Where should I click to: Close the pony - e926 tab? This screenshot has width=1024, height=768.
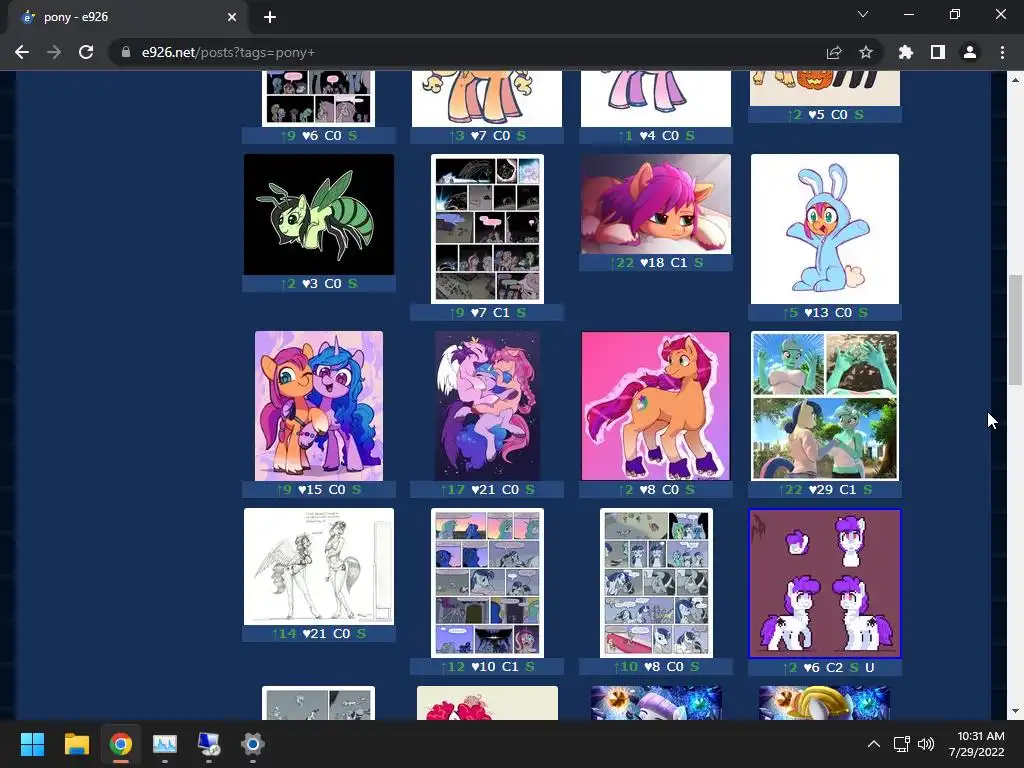click(x=232, y=17)
